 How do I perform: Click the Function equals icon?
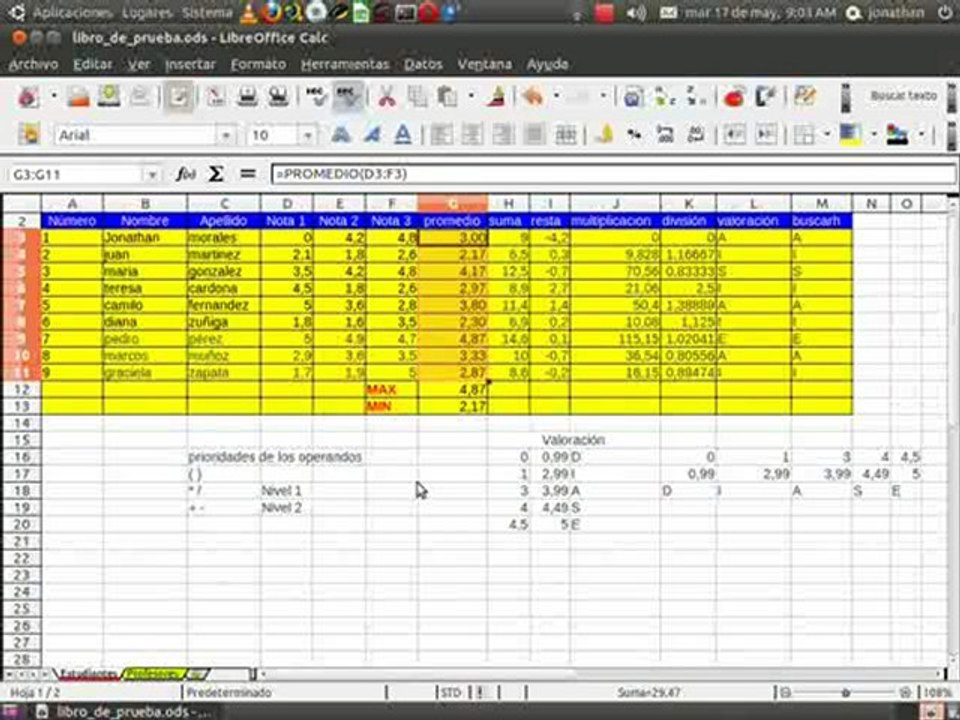(247, 174)
